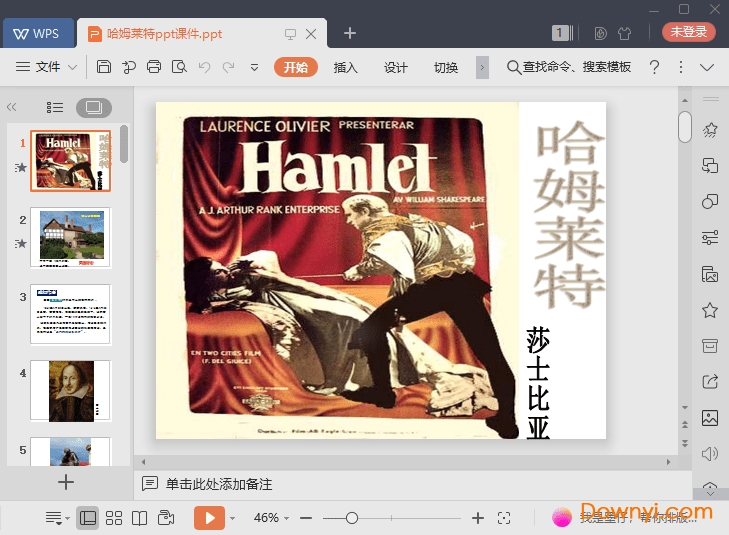The image size is (729, 535).
Task: Collapse the slide panel with double chevron
Action: [12, 107]
